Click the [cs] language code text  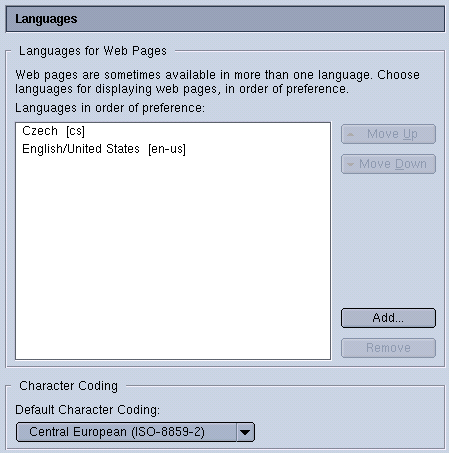click(x=75, y=131)
